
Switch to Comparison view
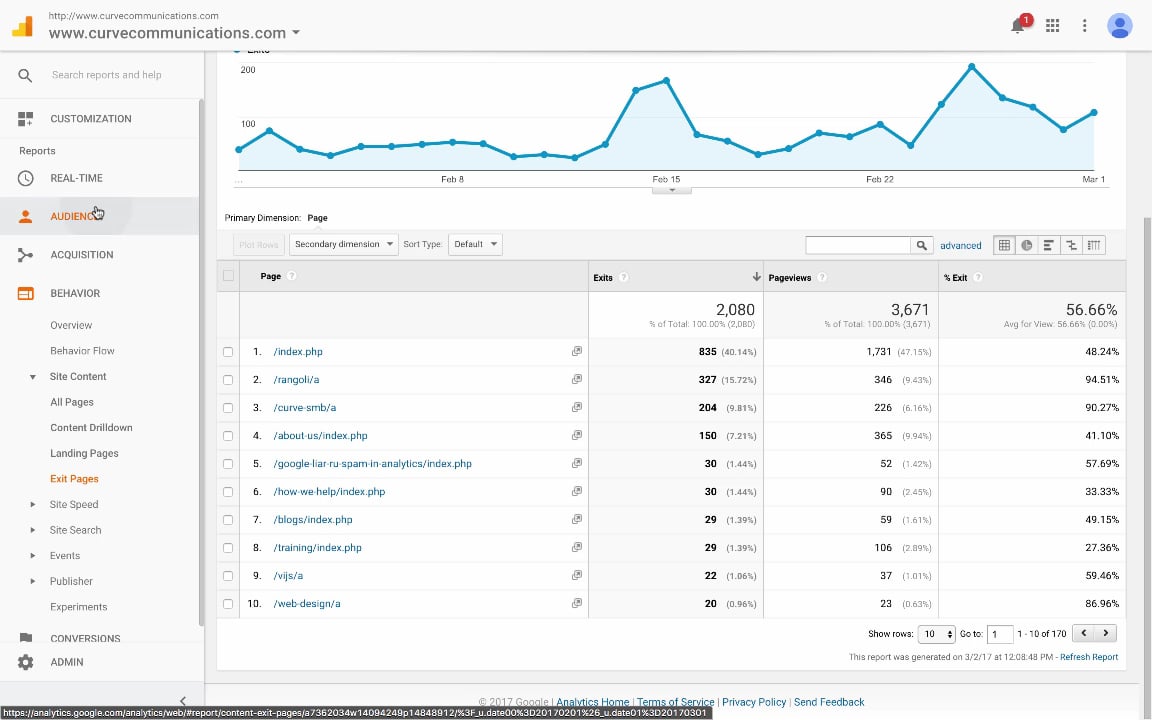point(1072,245)
